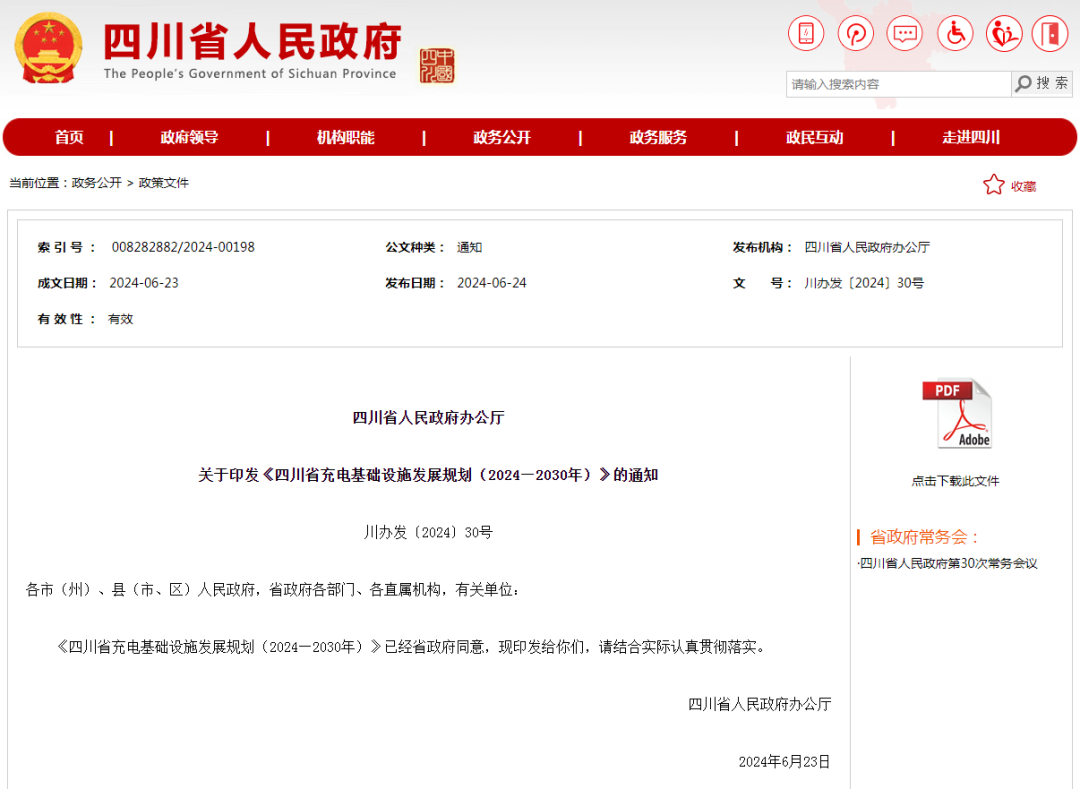The image size is (1080, 789).
Task: Open the 首页 menu item
Action: click(69, 138)
